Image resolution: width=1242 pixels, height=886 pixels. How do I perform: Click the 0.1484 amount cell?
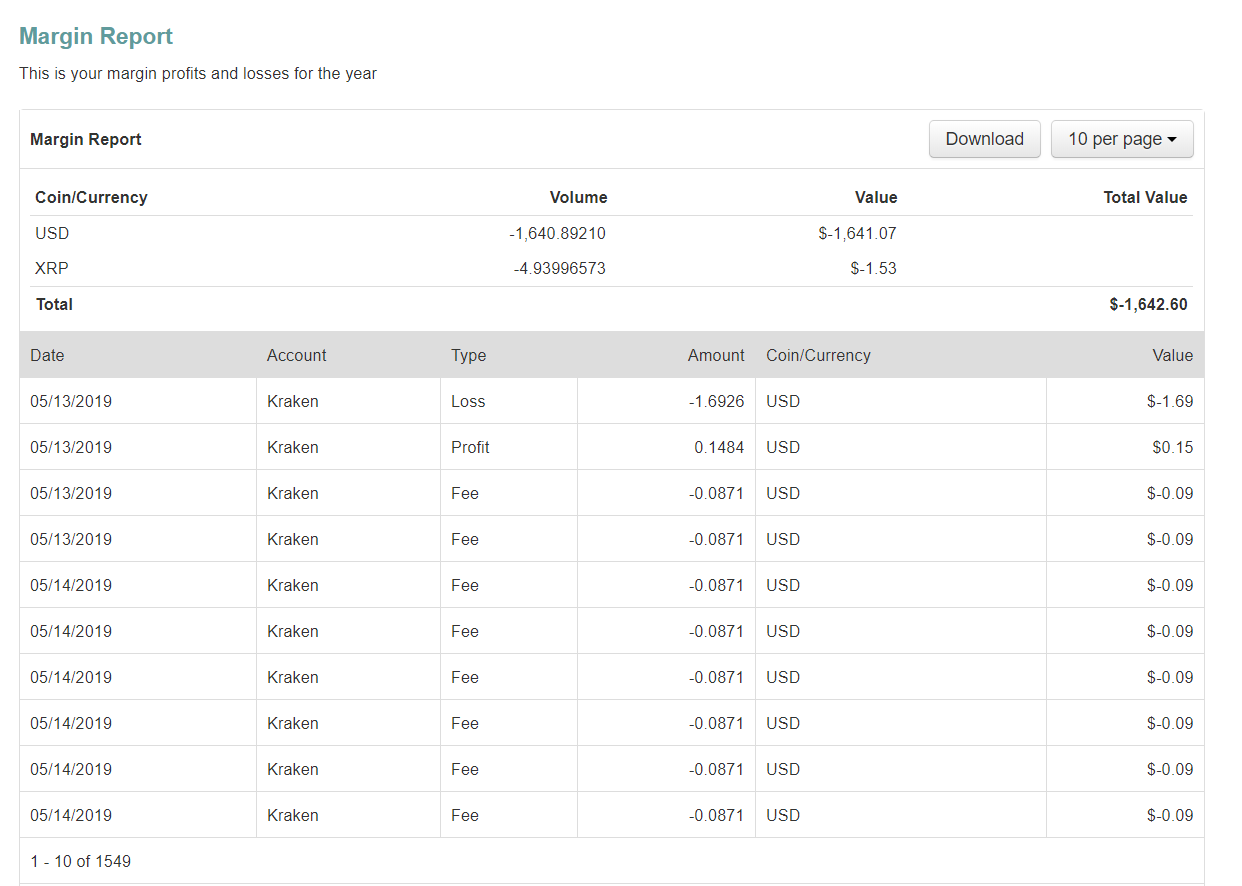tap(719, 447)
